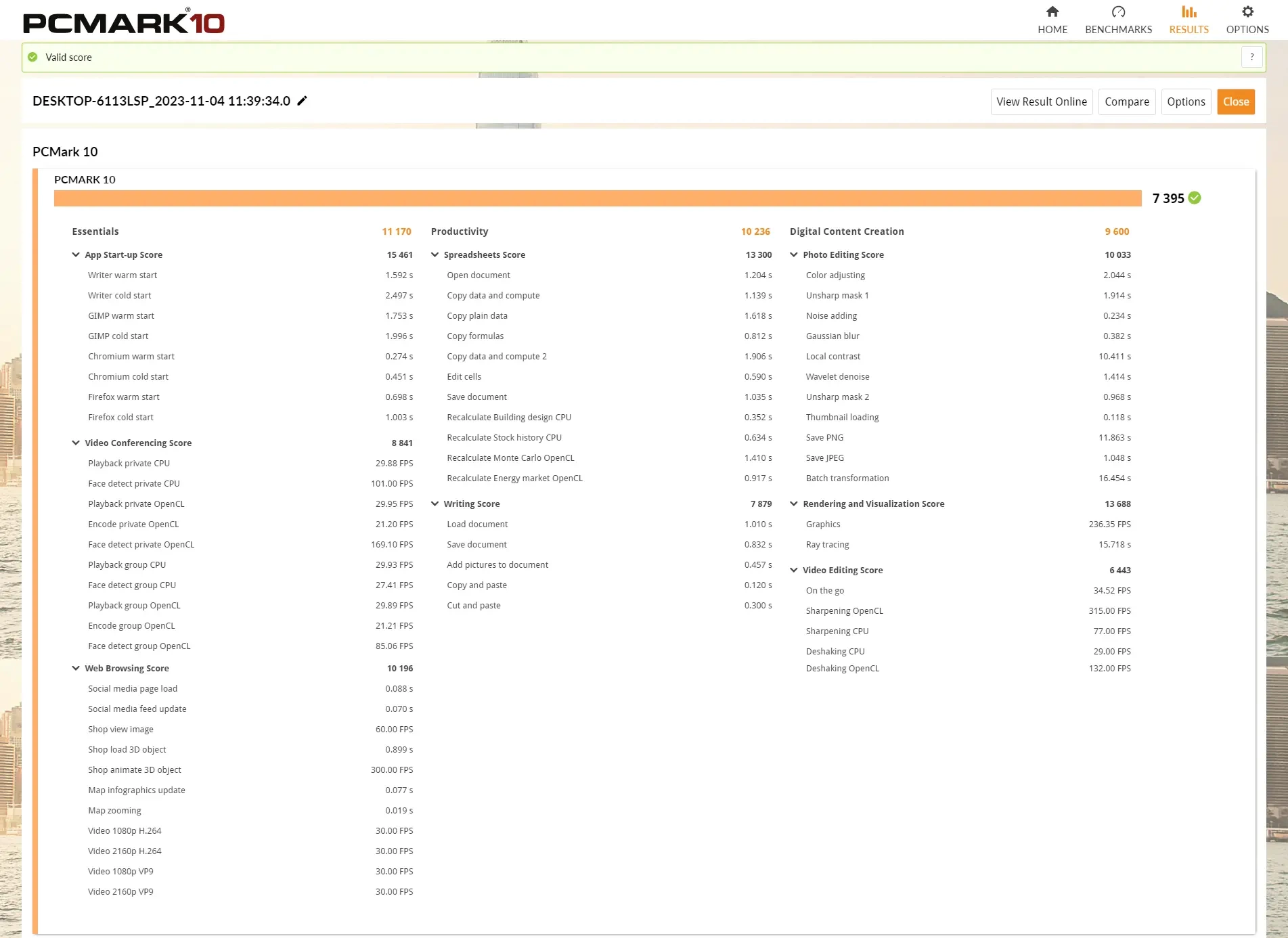Switch to the BENCHMARKS tab label
The image size is (1288, 938).
[x=1118, y=30]
